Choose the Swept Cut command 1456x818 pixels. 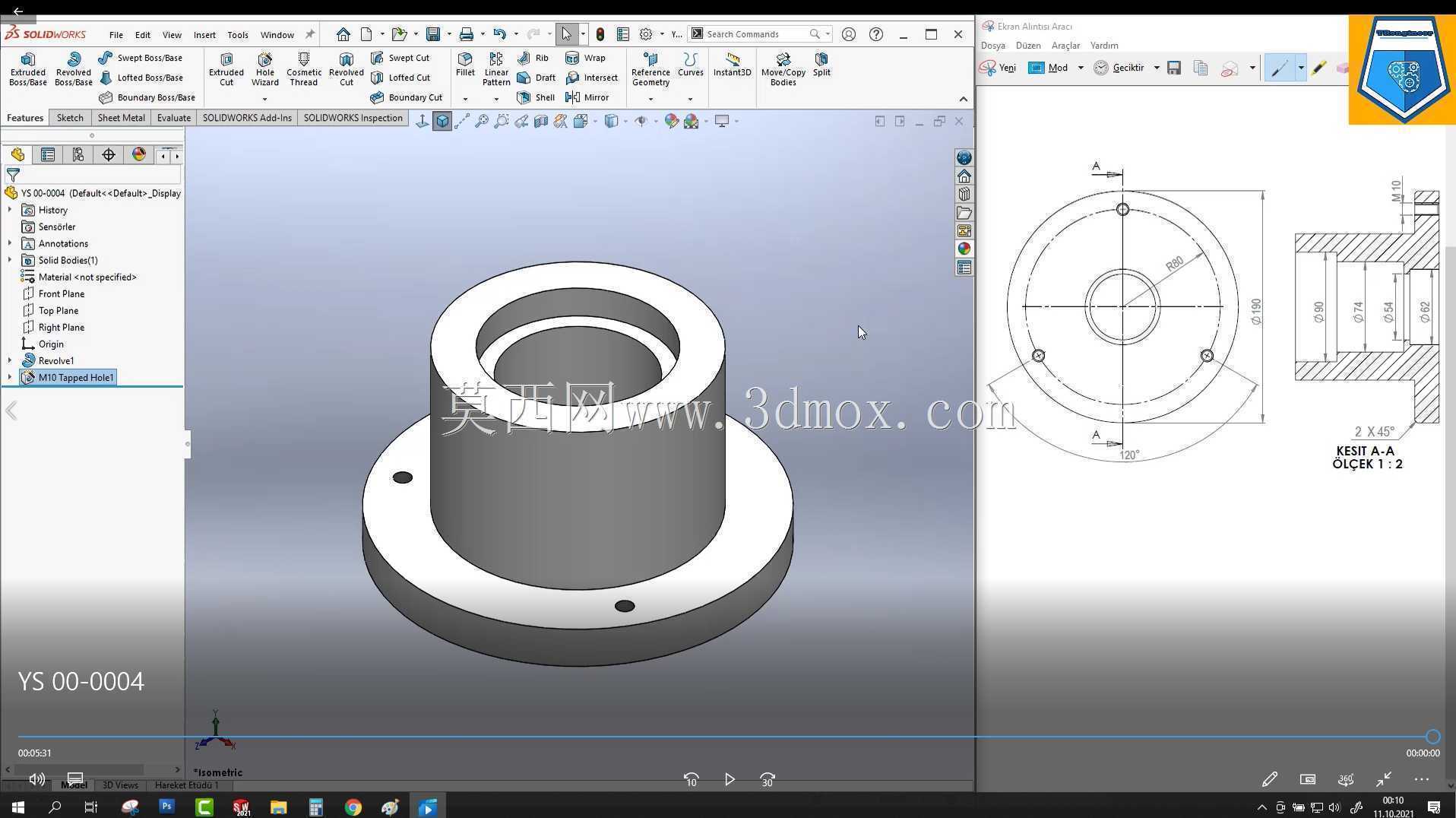(x=400, y=58)
